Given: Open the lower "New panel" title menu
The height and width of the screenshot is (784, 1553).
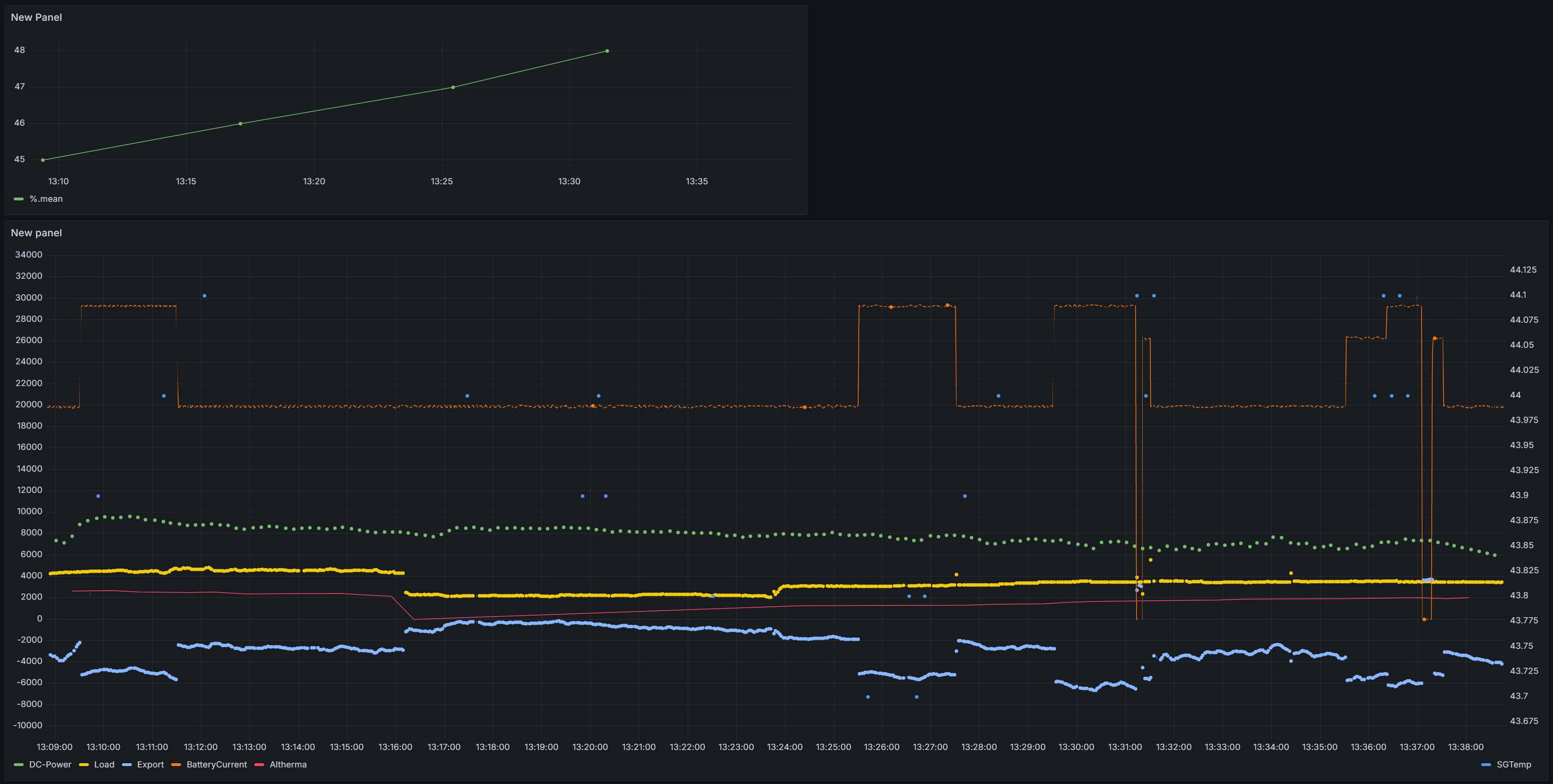Looking at the screenshot, I should tap(36, 233).
